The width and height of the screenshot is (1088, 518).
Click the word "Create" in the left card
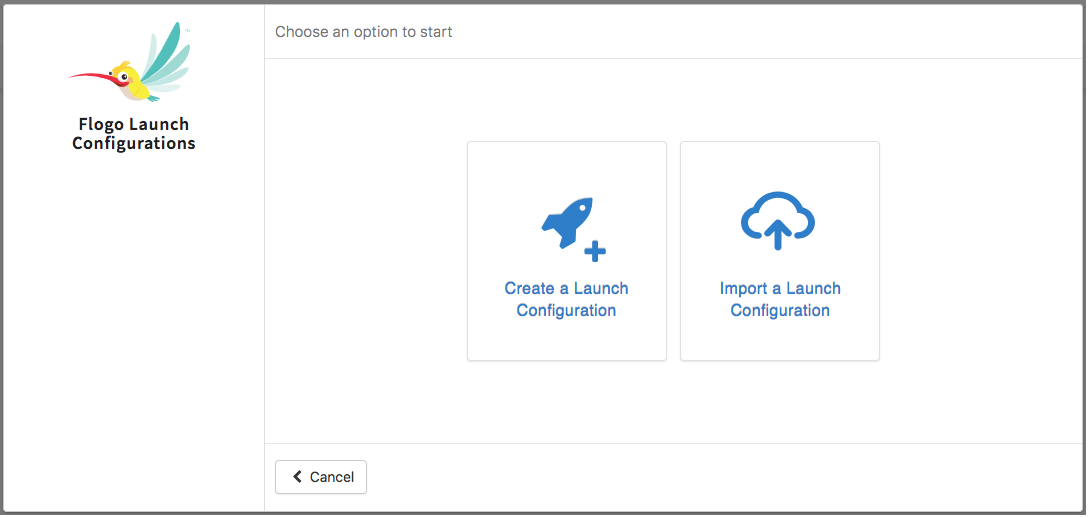(x=529, y=288)
